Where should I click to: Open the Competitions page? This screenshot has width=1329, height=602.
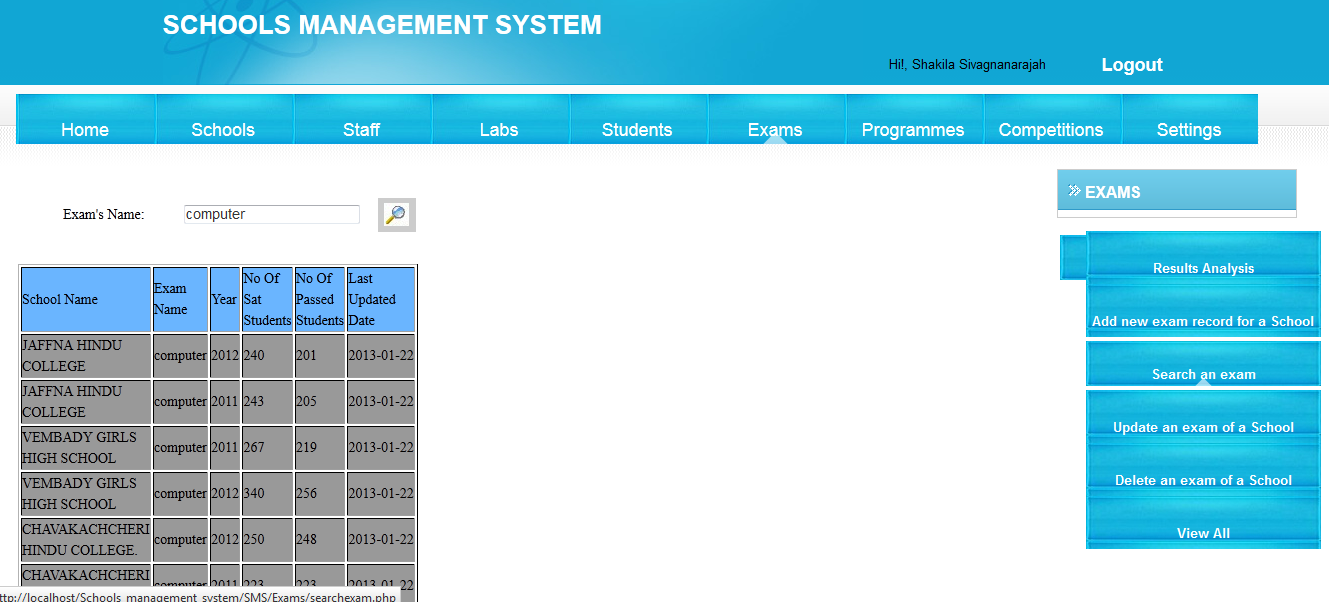[x=1051, y=129]
